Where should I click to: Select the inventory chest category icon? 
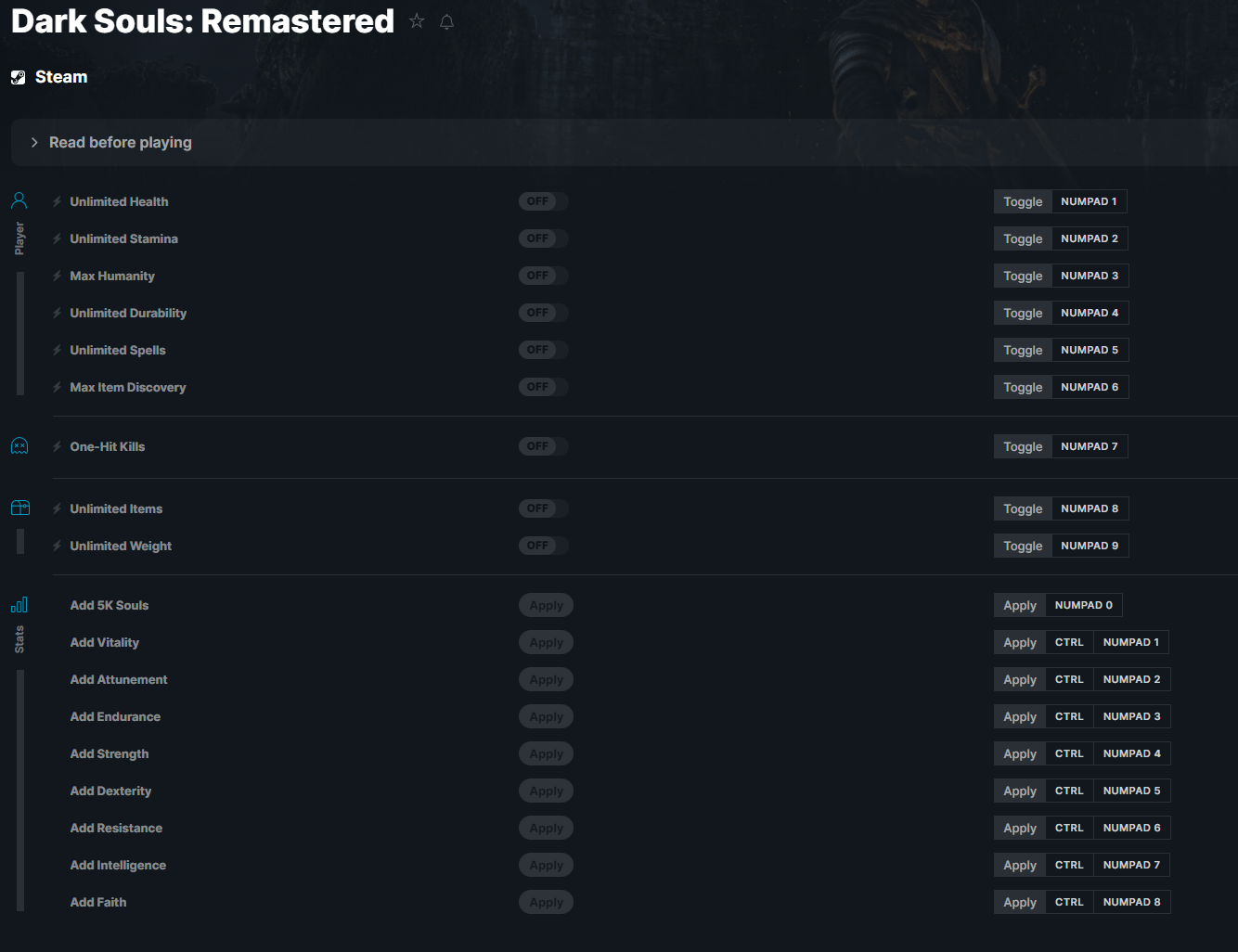(x=19, y=508)
